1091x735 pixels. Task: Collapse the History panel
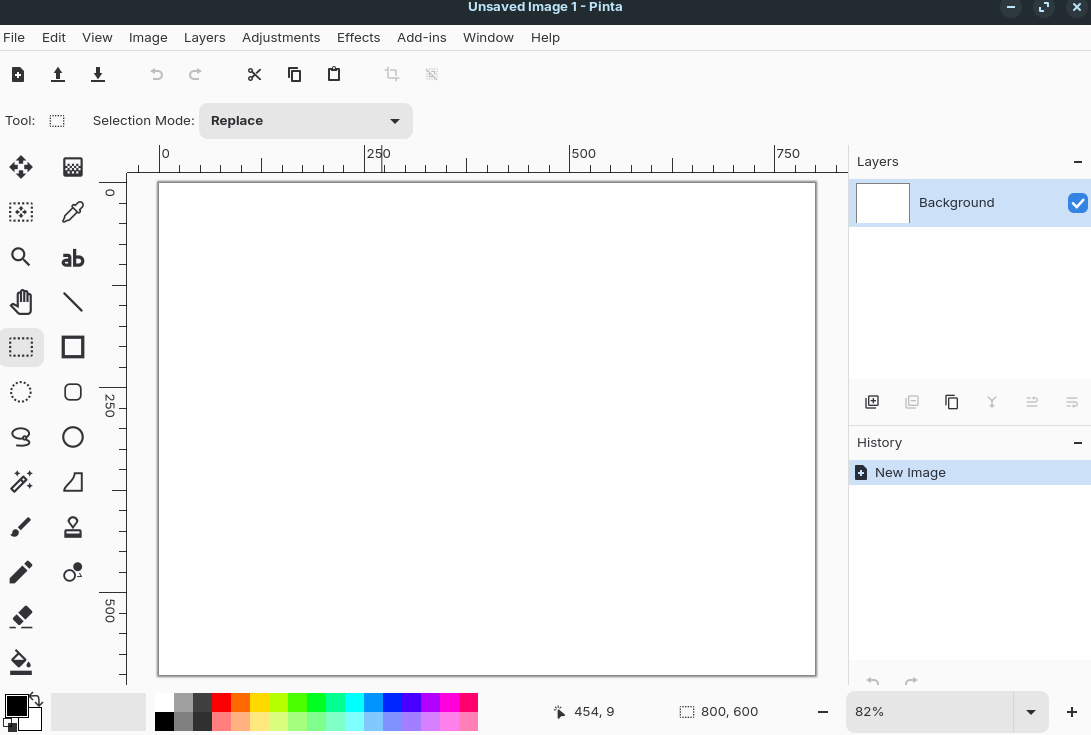click(1077, 443)
